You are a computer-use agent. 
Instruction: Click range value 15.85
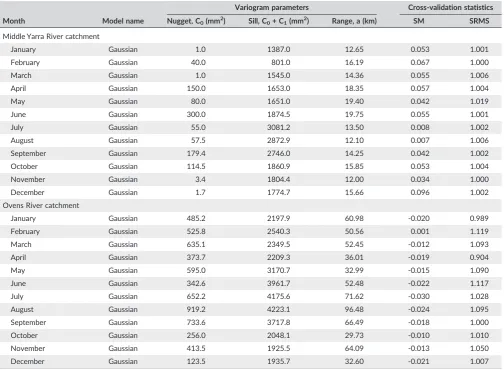point(354,166)
